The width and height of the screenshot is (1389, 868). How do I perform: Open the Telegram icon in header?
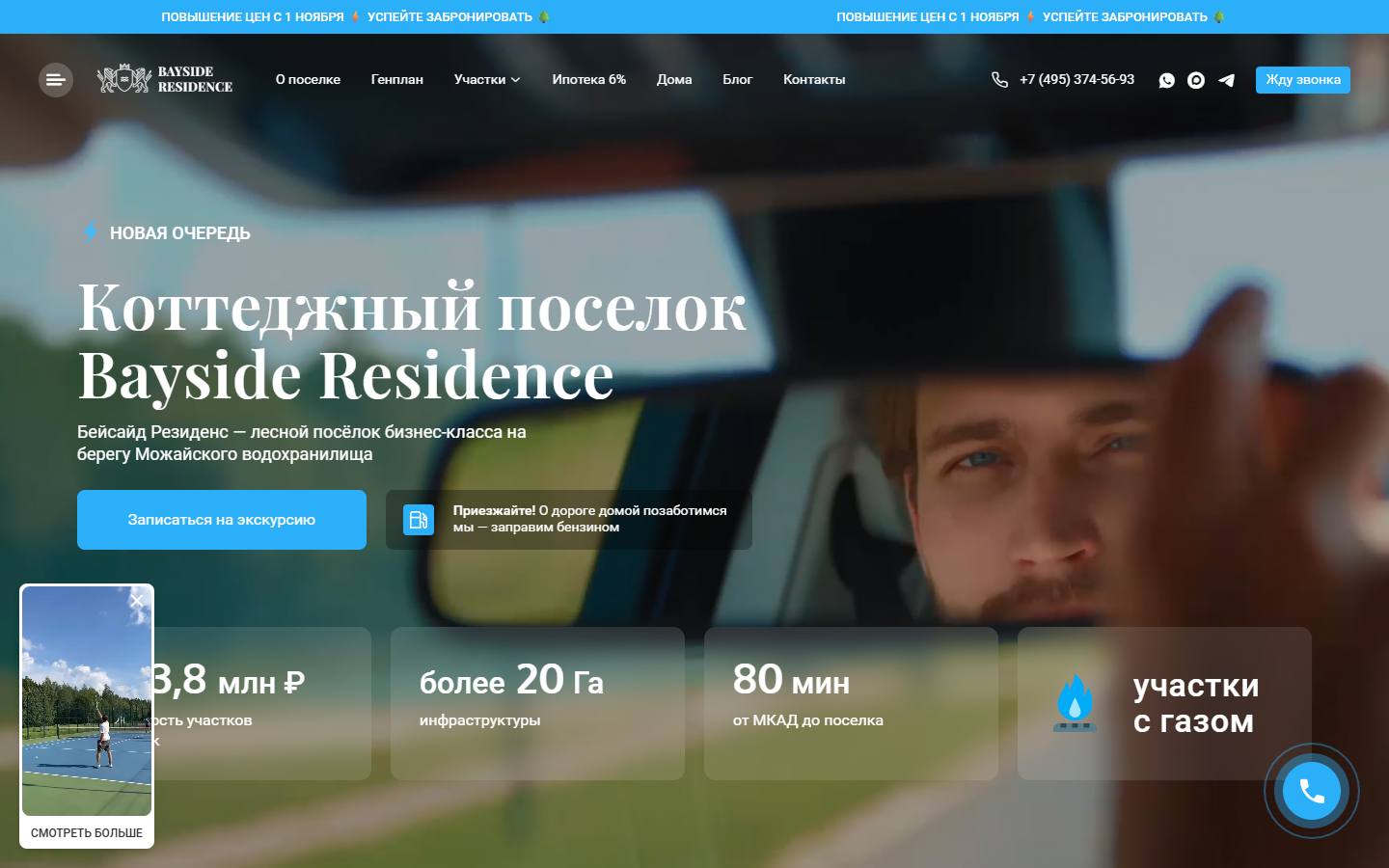click(x=1226, y=80)
